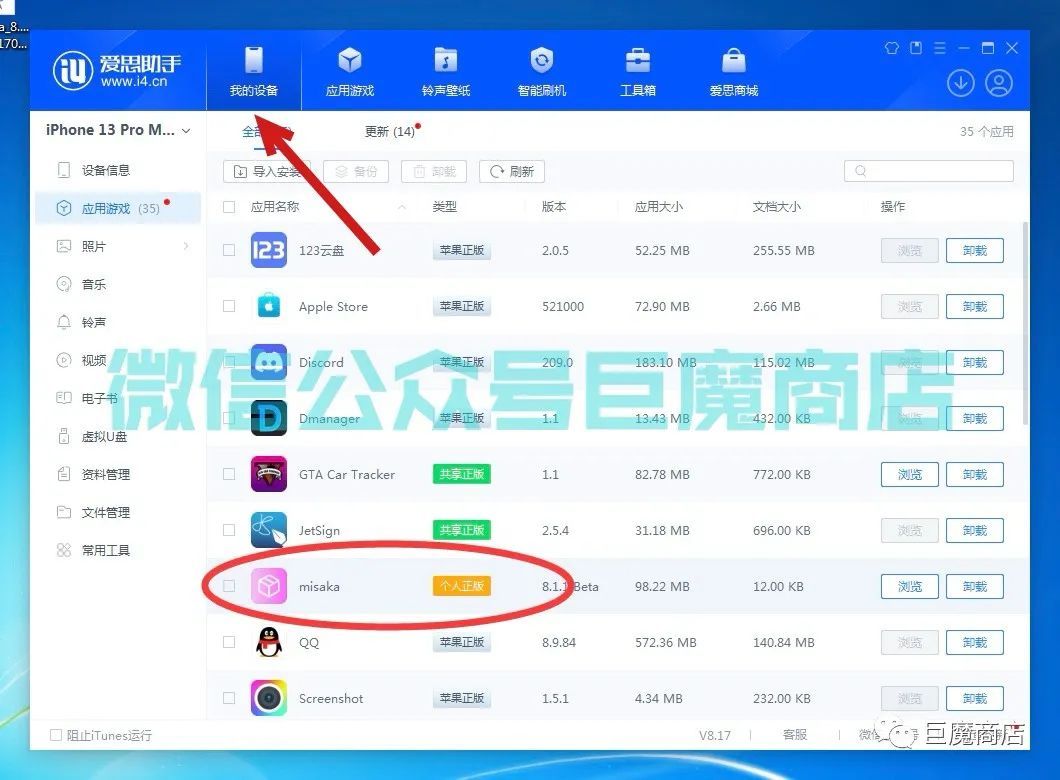The width and height of the screenshot is (1060, 780).
Task: Click 浏览 for GTA Car Tracker
Action: pos(909,474)
